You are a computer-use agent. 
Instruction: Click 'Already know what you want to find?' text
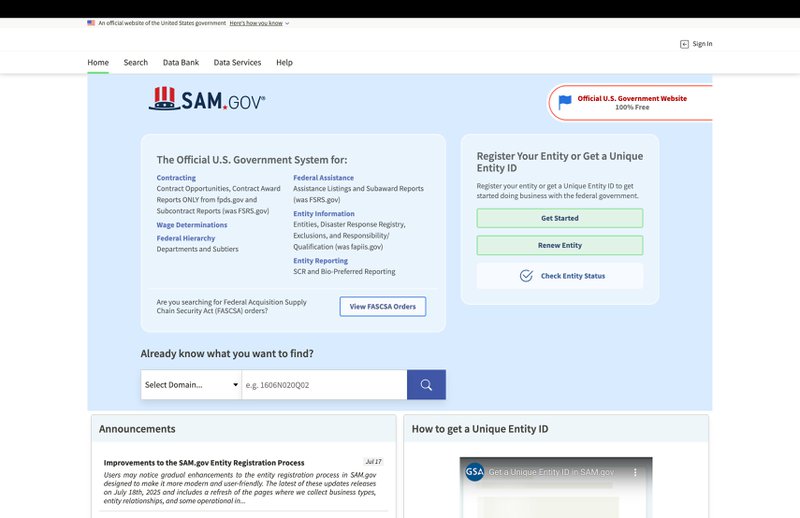coord(227,354)
